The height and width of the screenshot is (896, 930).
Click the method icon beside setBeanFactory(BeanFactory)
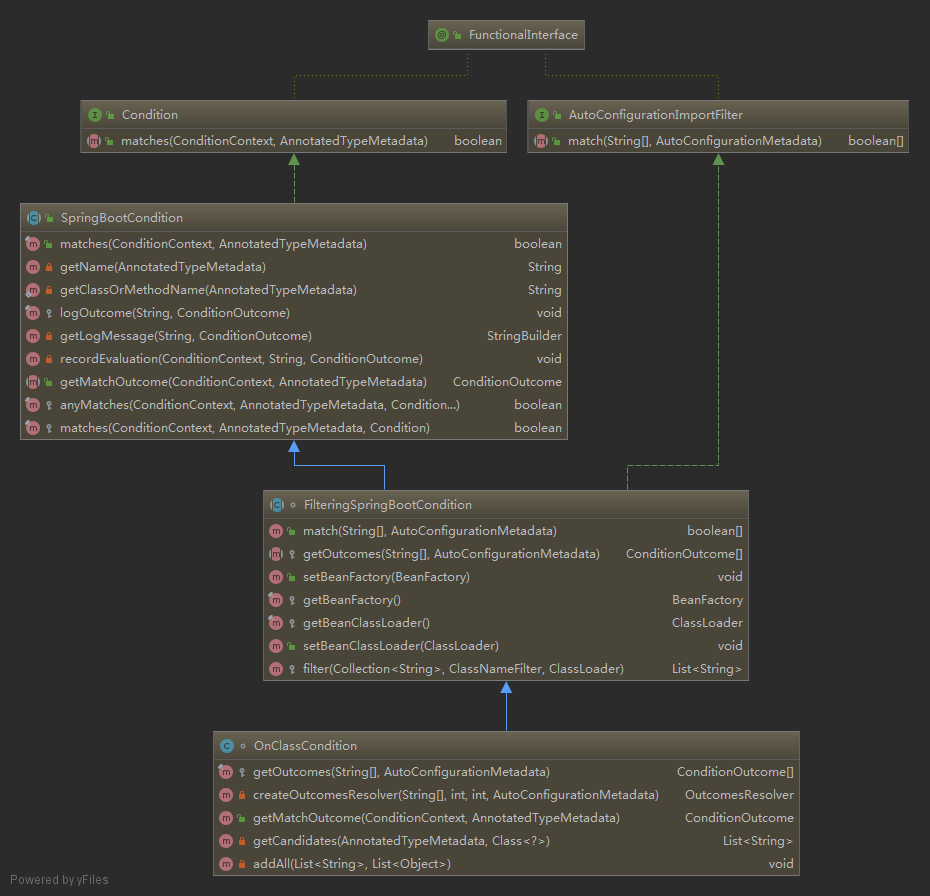[276, 577]
